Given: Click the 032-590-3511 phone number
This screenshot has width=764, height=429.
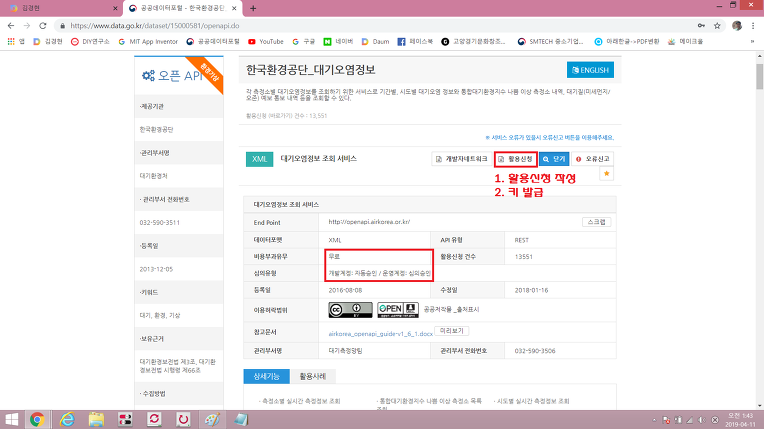Looking at the screenshot, I should [x=160, y=223].
